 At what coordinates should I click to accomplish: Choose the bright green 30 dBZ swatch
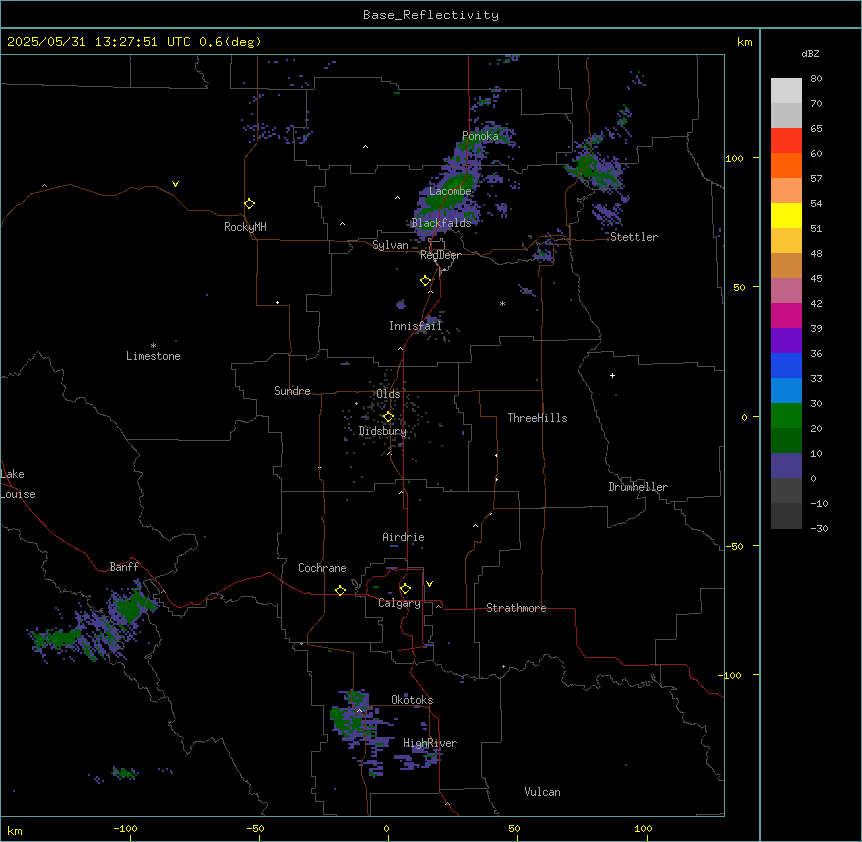click(x=786, y=416)
